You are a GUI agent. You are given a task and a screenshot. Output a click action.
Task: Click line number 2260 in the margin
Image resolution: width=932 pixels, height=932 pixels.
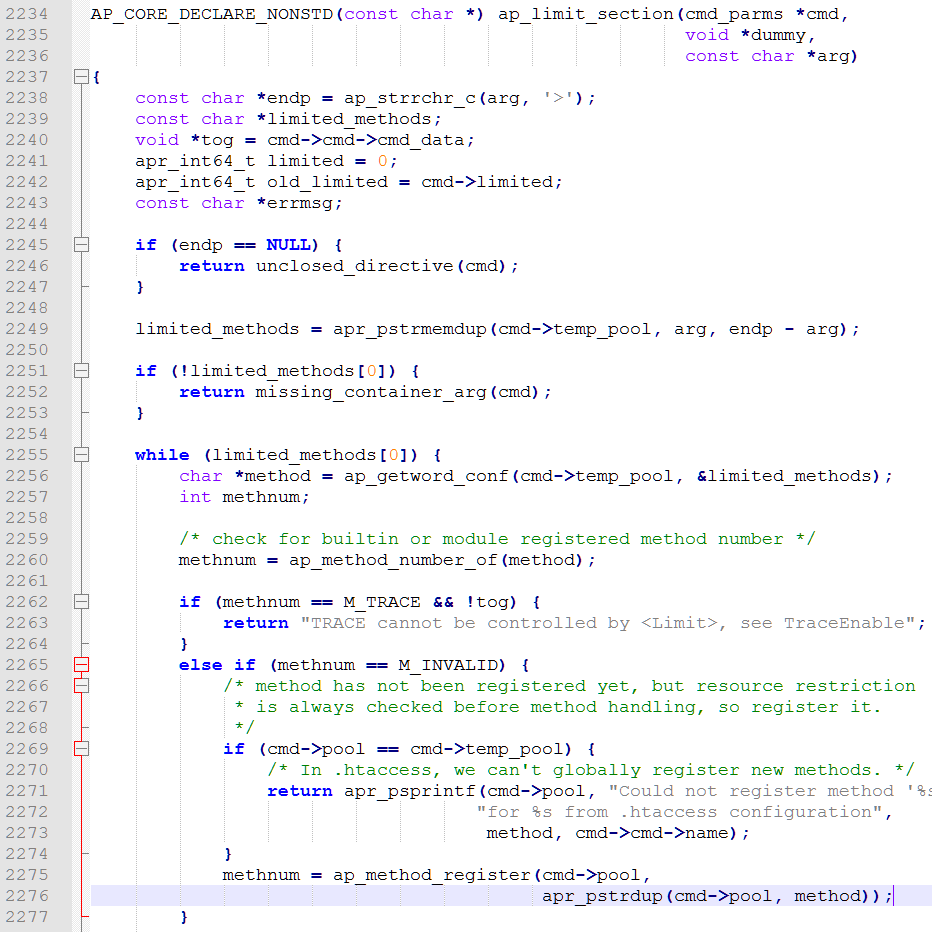[26, 560]
